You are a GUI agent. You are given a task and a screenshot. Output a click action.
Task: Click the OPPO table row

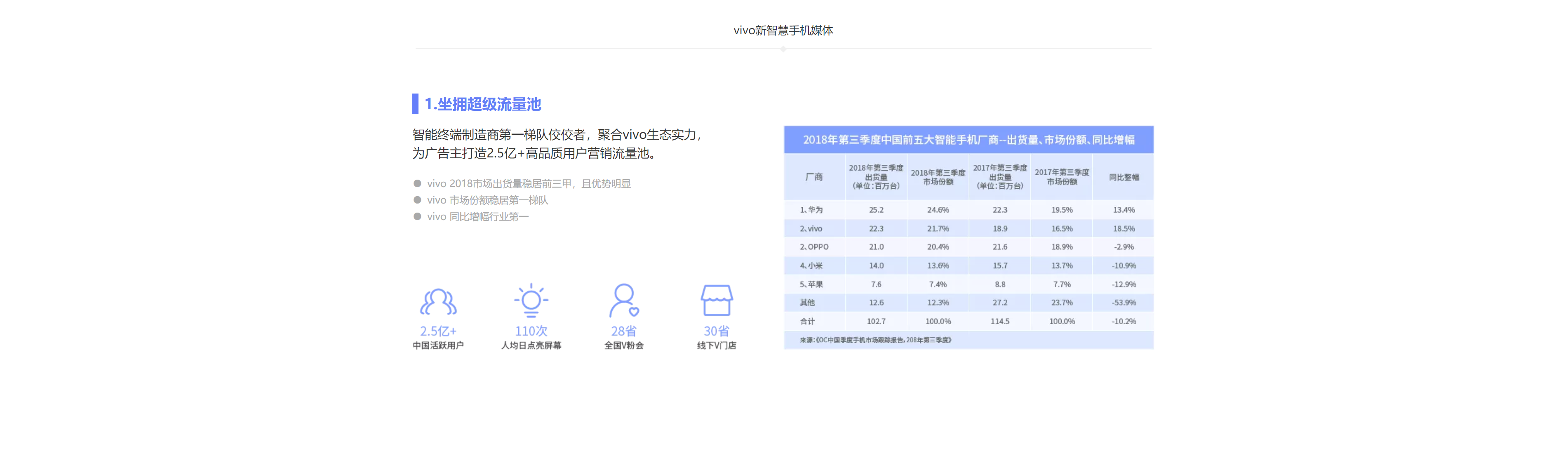click(x=969, y=247)
